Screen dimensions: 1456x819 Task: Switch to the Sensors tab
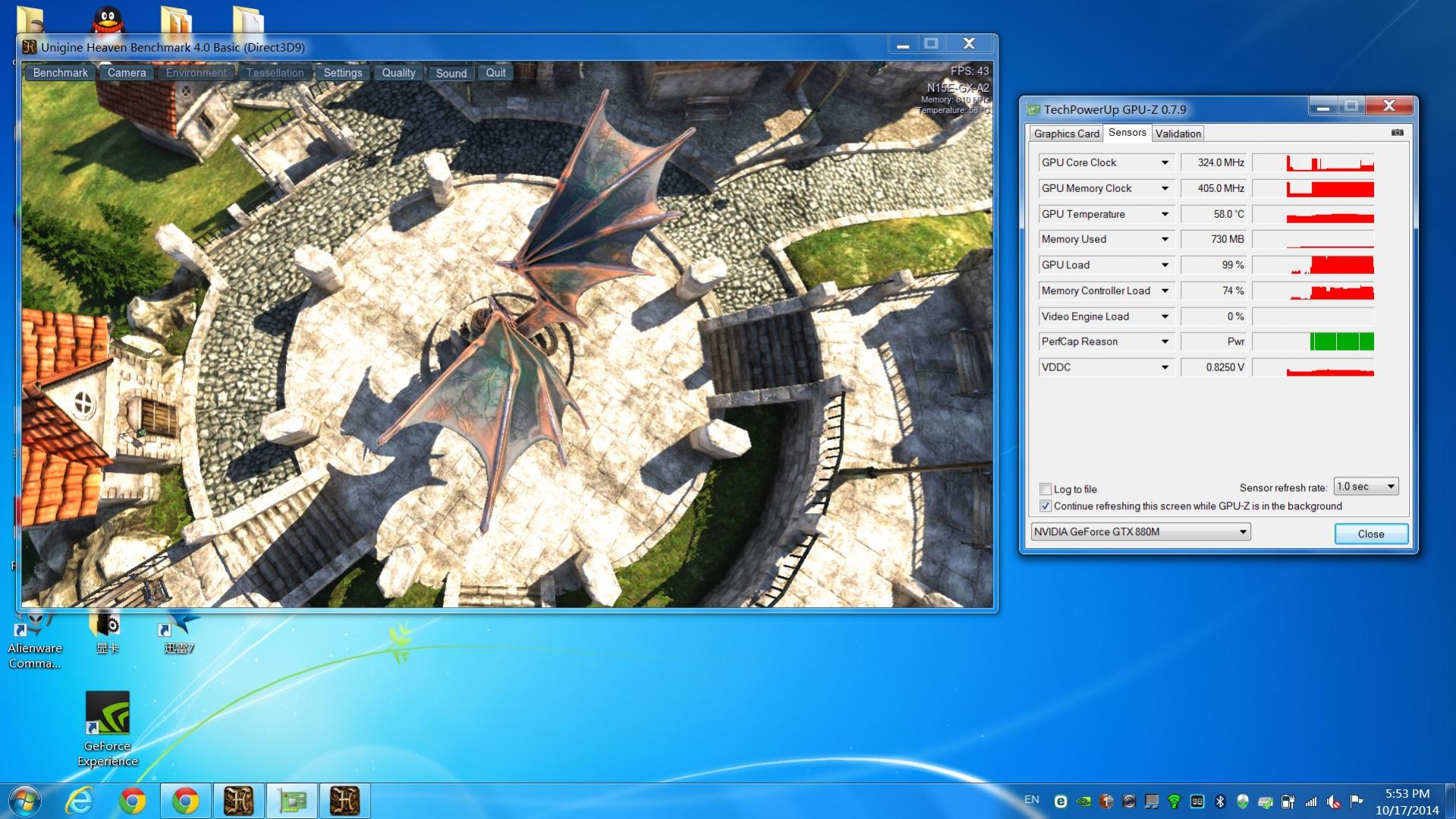pyautogui.click(x=1127, y=132)
